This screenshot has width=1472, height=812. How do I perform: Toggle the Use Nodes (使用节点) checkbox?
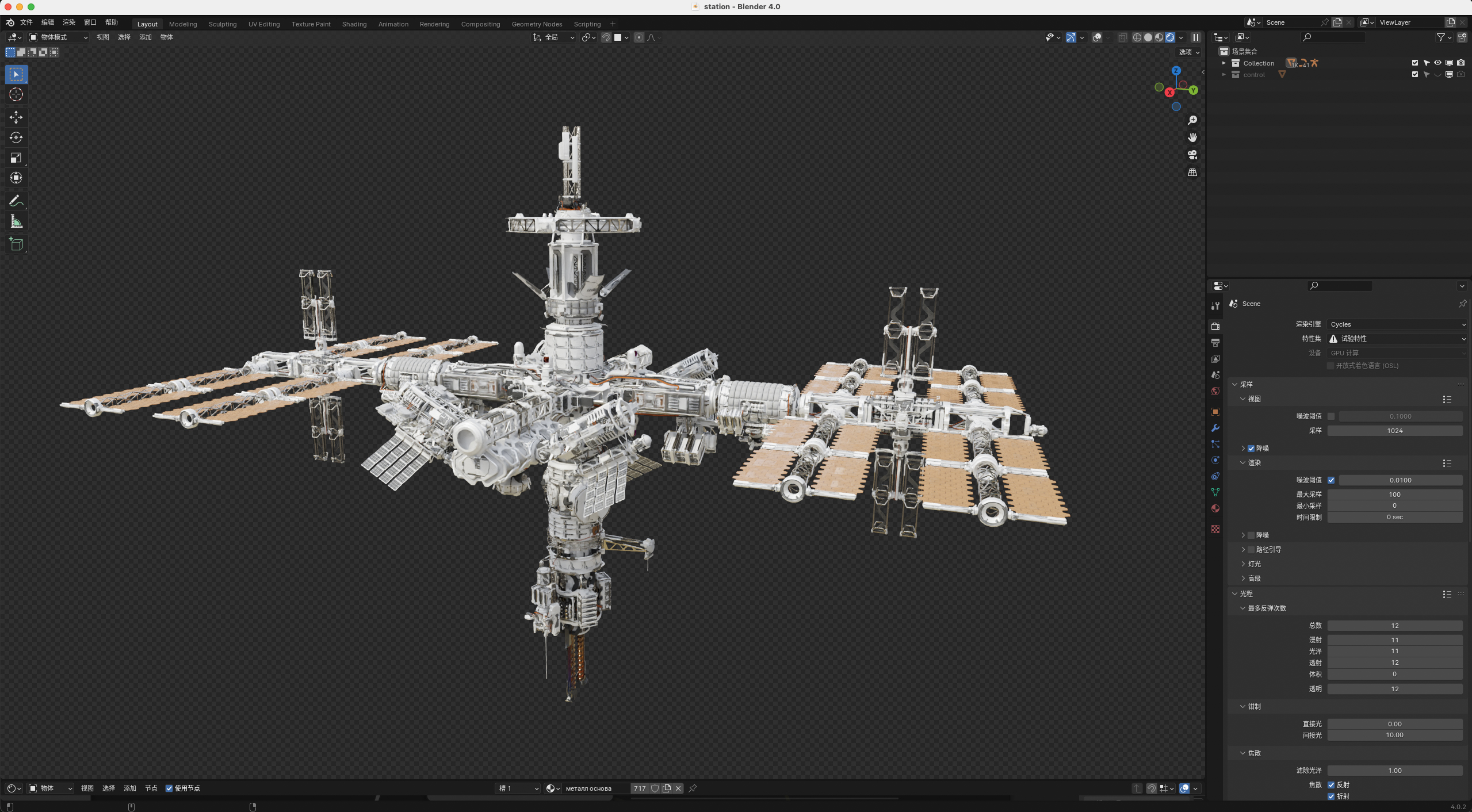(x=169, y=788)
